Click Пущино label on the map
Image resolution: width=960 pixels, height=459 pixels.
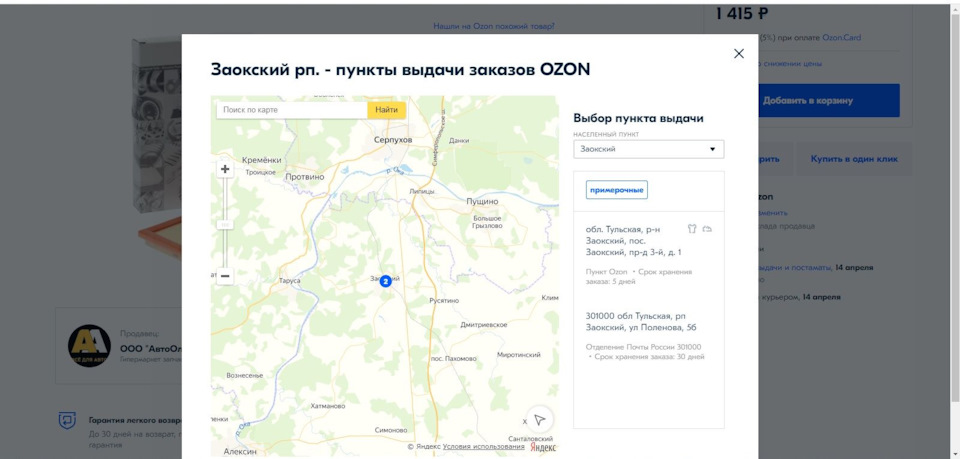[x=482, y=201]
